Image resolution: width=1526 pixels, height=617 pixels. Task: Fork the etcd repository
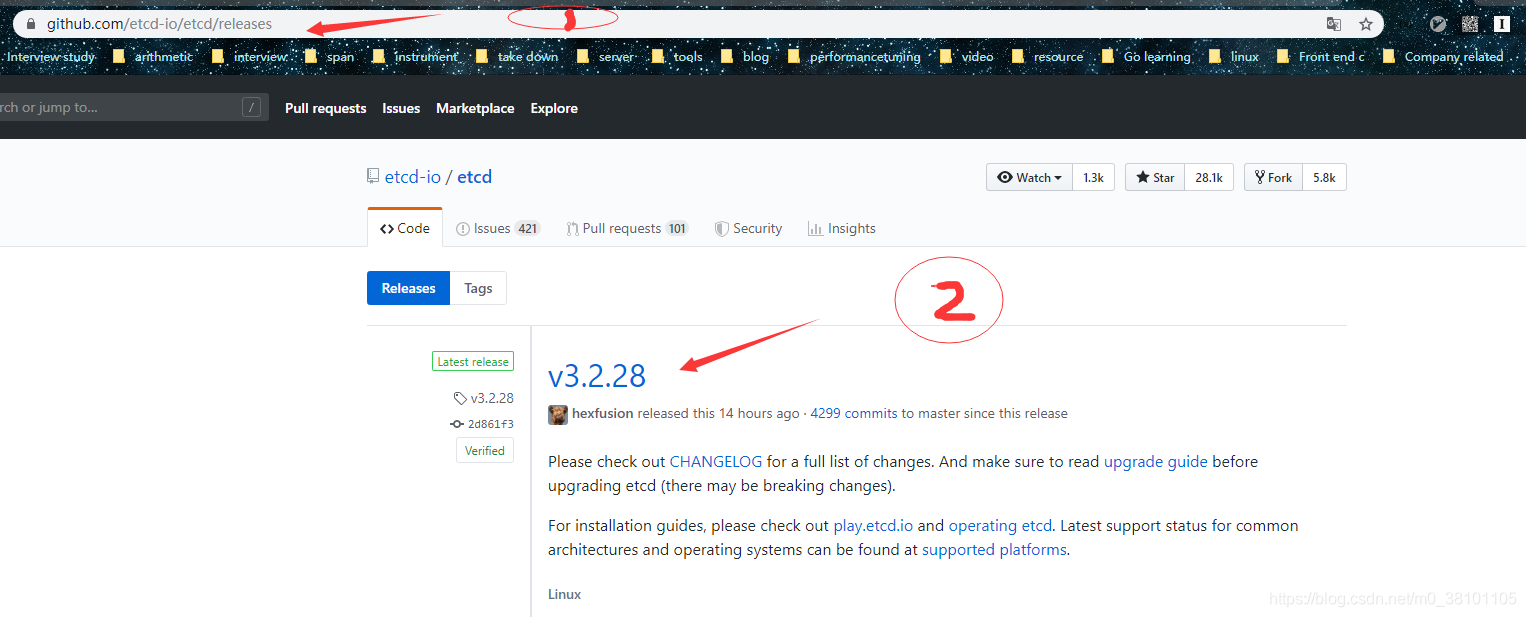tap(1273, 177)
